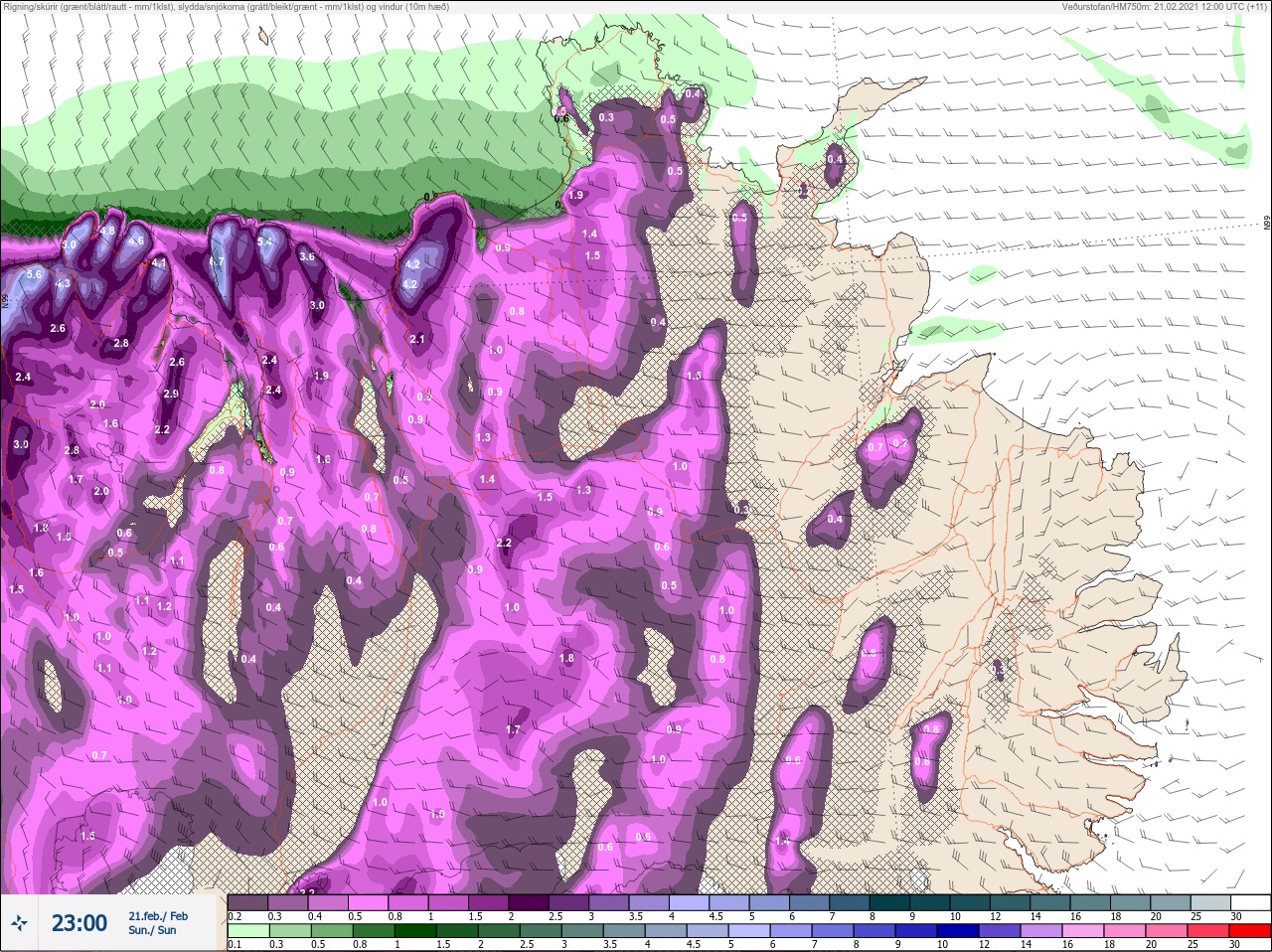This screenshot has height=952, width=1272.
Task: Click the Veðurstofan compass logo icon
Action: pyautogui.click(x=18, y=924)
